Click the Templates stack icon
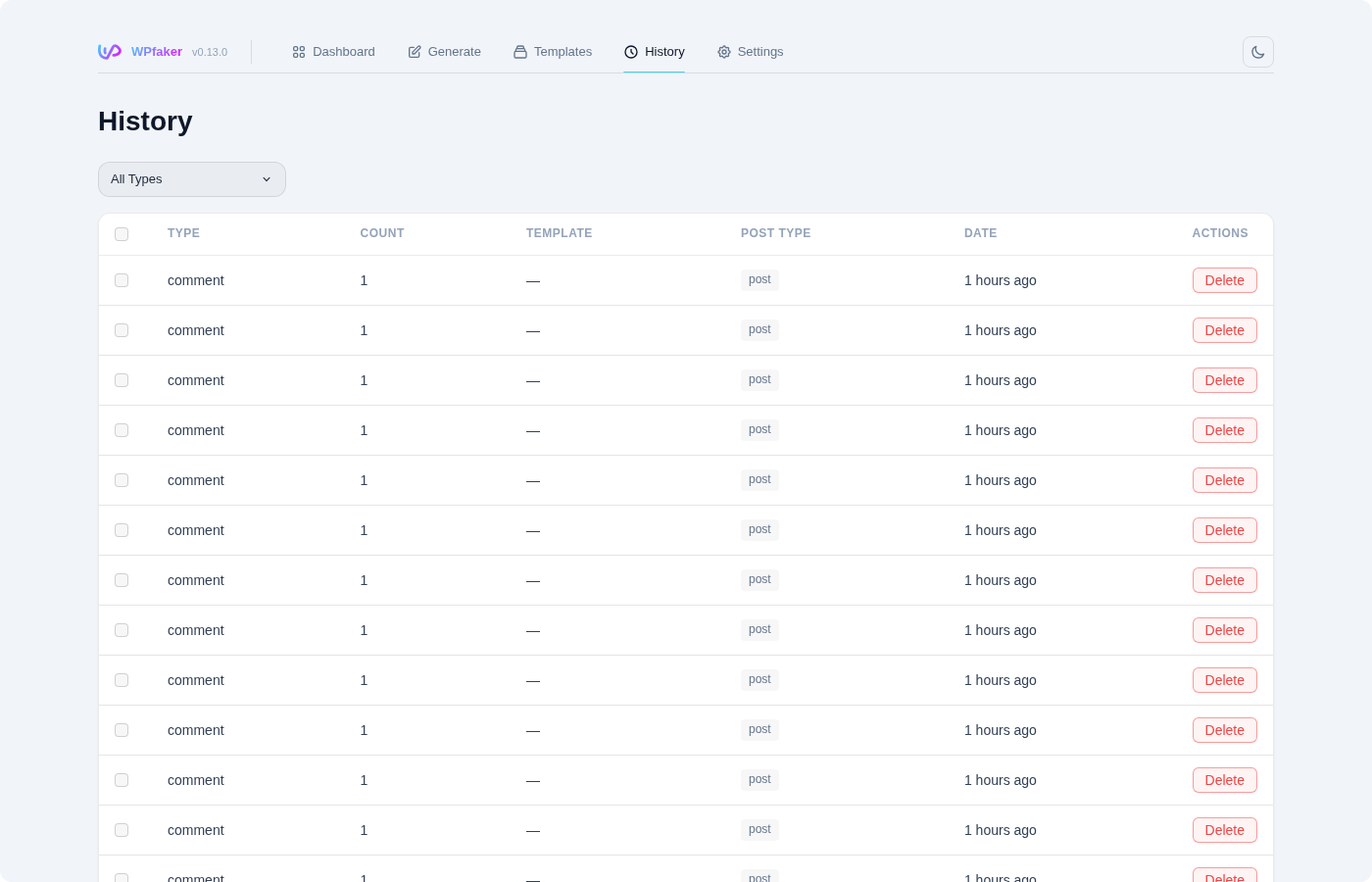1372x882 pixels. [520, 52]
